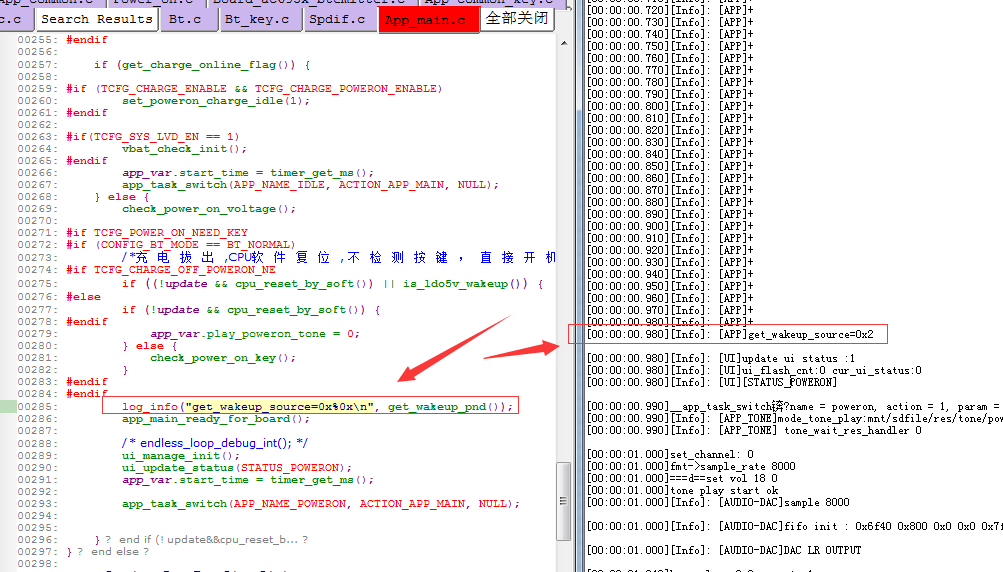Click the if (get_charge_online_flag()) line
This screenshot has height=572, width=1003.
[x=202, y=65]
